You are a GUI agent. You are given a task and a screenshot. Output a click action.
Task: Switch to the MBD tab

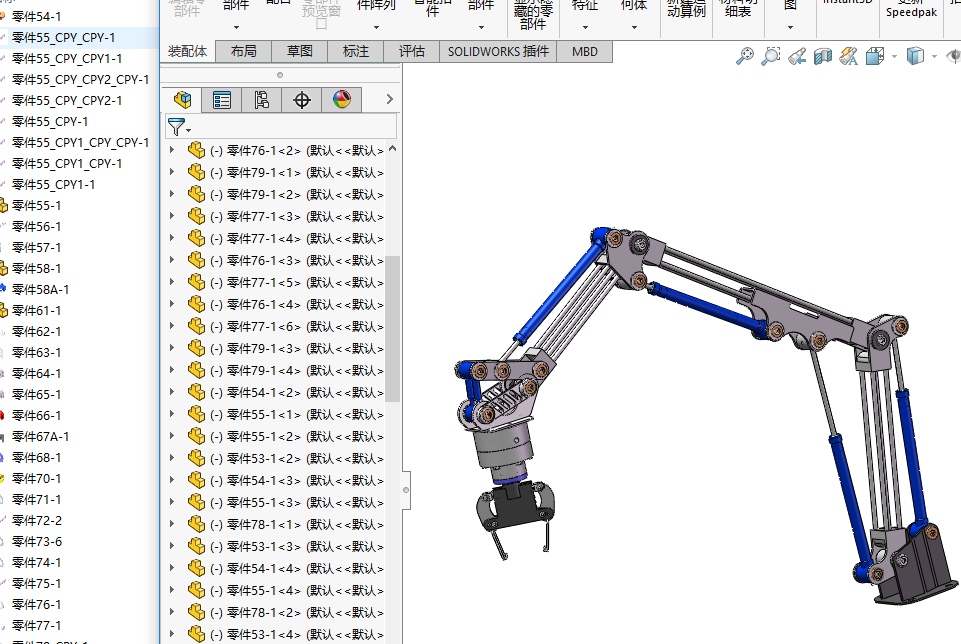(x=585, y=51)
